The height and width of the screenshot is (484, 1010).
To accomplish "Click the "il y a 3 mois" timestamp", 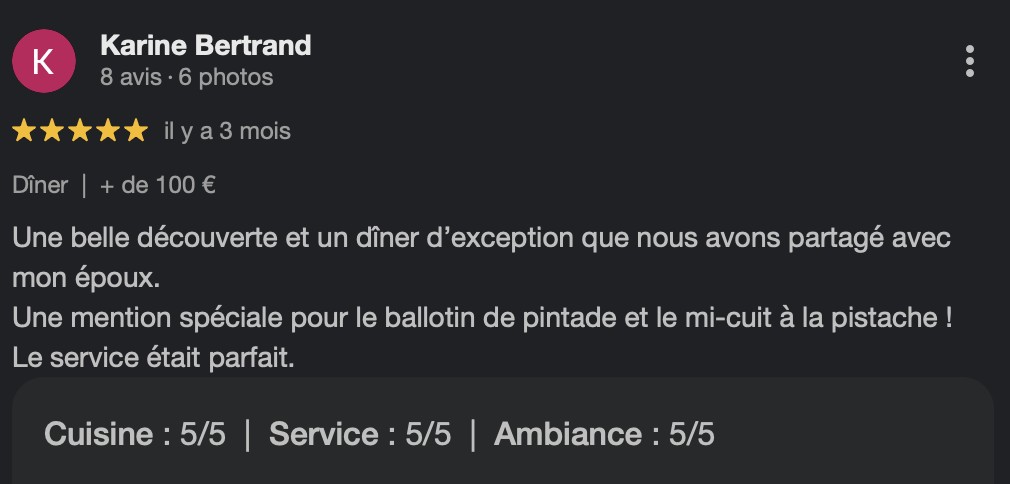I will [x=227, y=131].
